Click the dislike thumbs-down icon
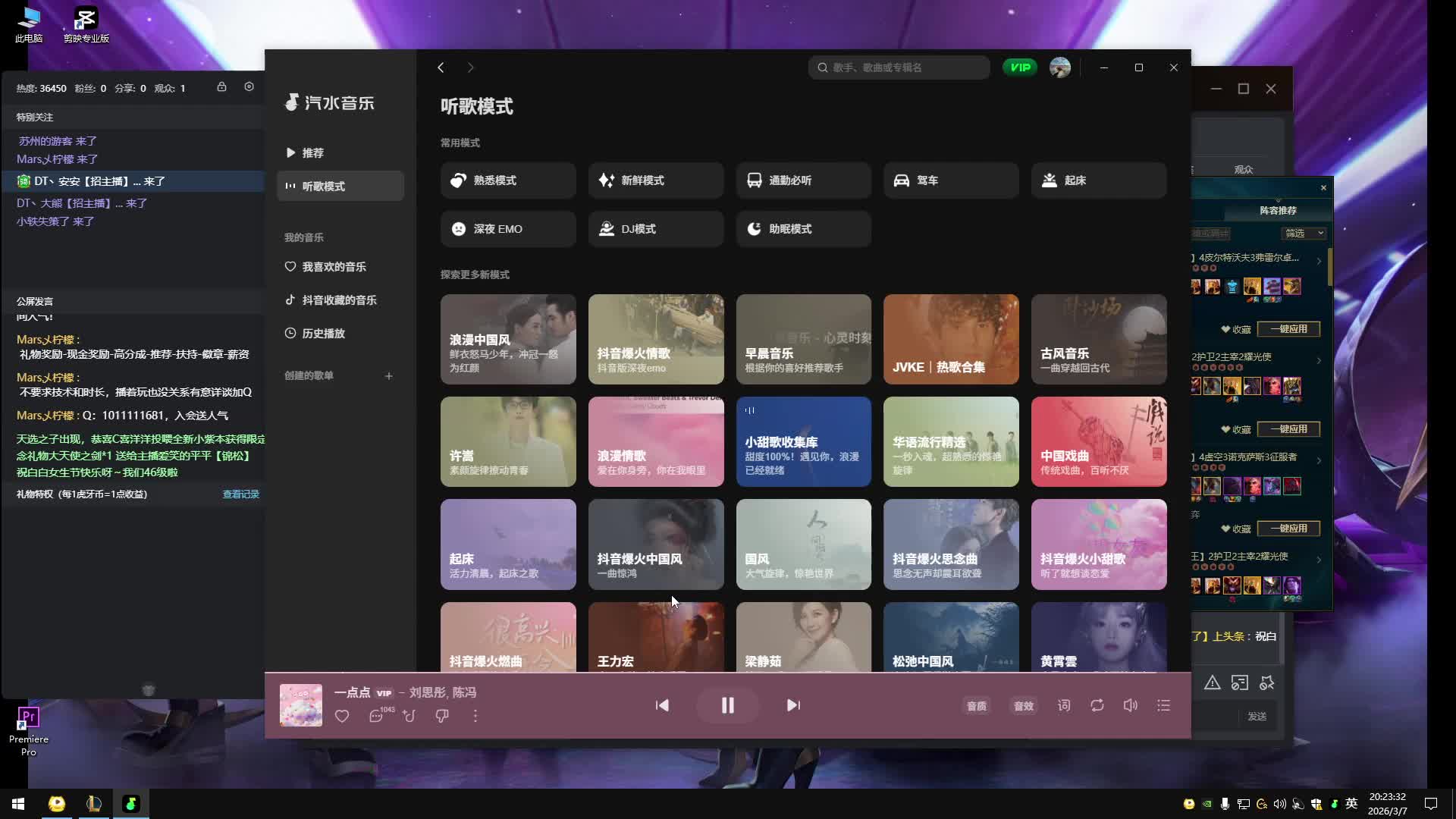Screen dimensions: 1456x819 click(x=442, y=716)
